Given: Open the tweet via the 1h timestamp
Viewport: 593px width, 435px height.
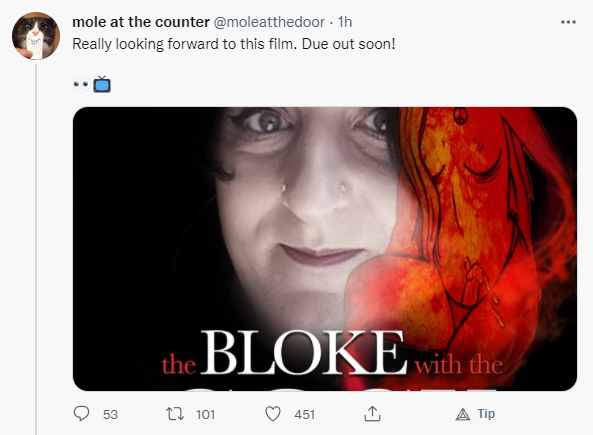Looking at the screenshot, I should click(x=345, y=22).
